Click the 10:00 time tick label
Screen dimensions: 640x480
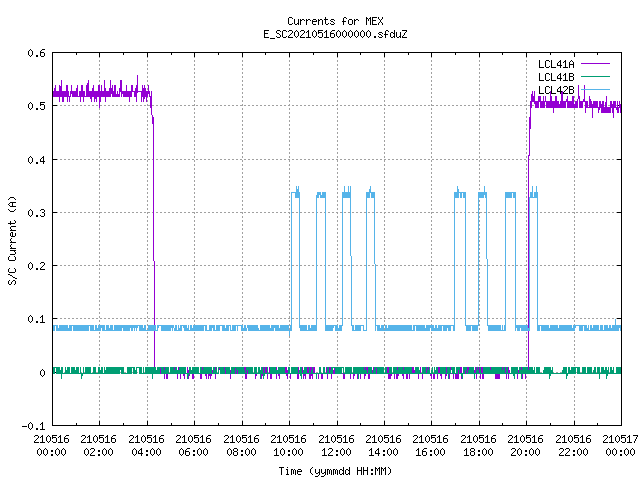(x=288, y=452)
